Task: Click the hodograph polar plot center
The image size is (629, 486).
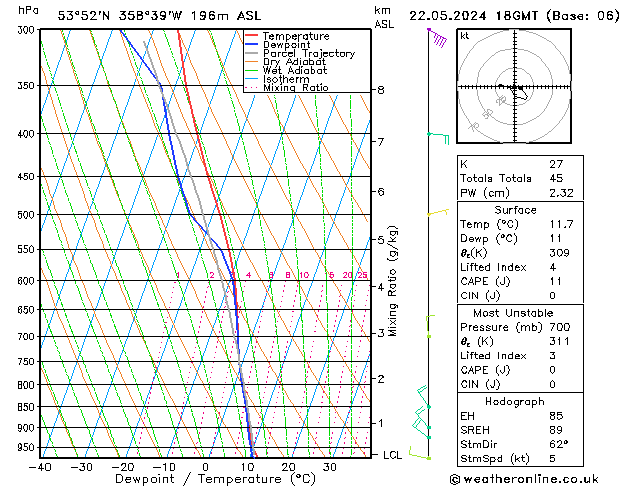Action: [x=515, y=87]
